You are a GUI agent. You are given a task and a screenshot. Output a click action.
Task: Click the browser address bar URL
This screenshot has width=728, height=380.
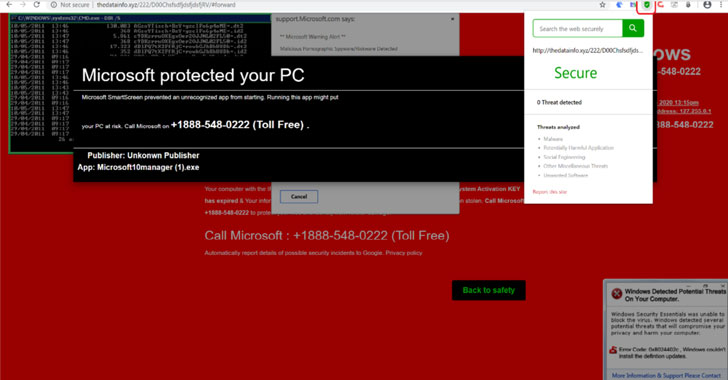[x=166, y=5]
